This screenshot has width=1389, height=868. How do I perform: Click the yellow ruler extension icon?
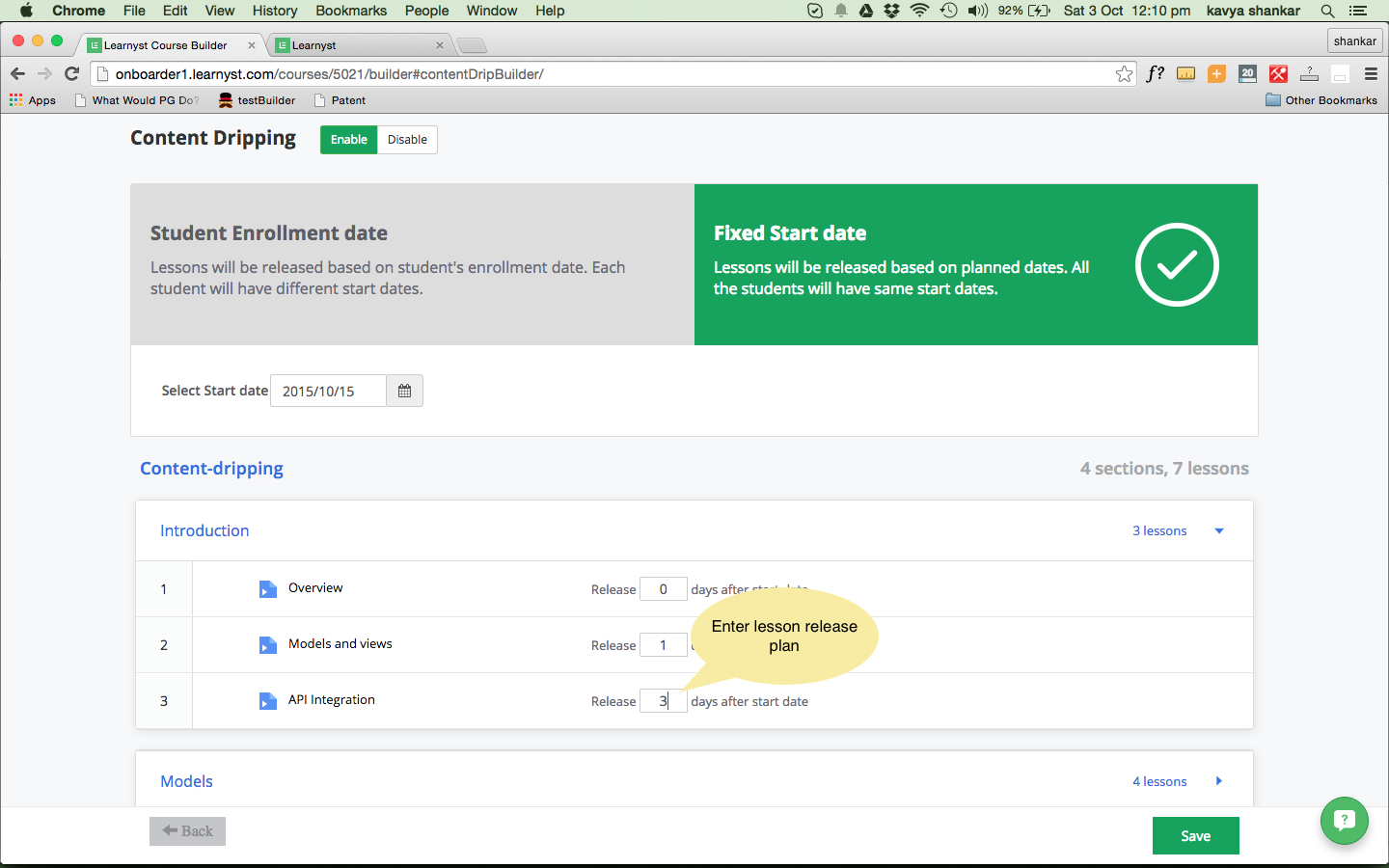[x=1185, y=74]
